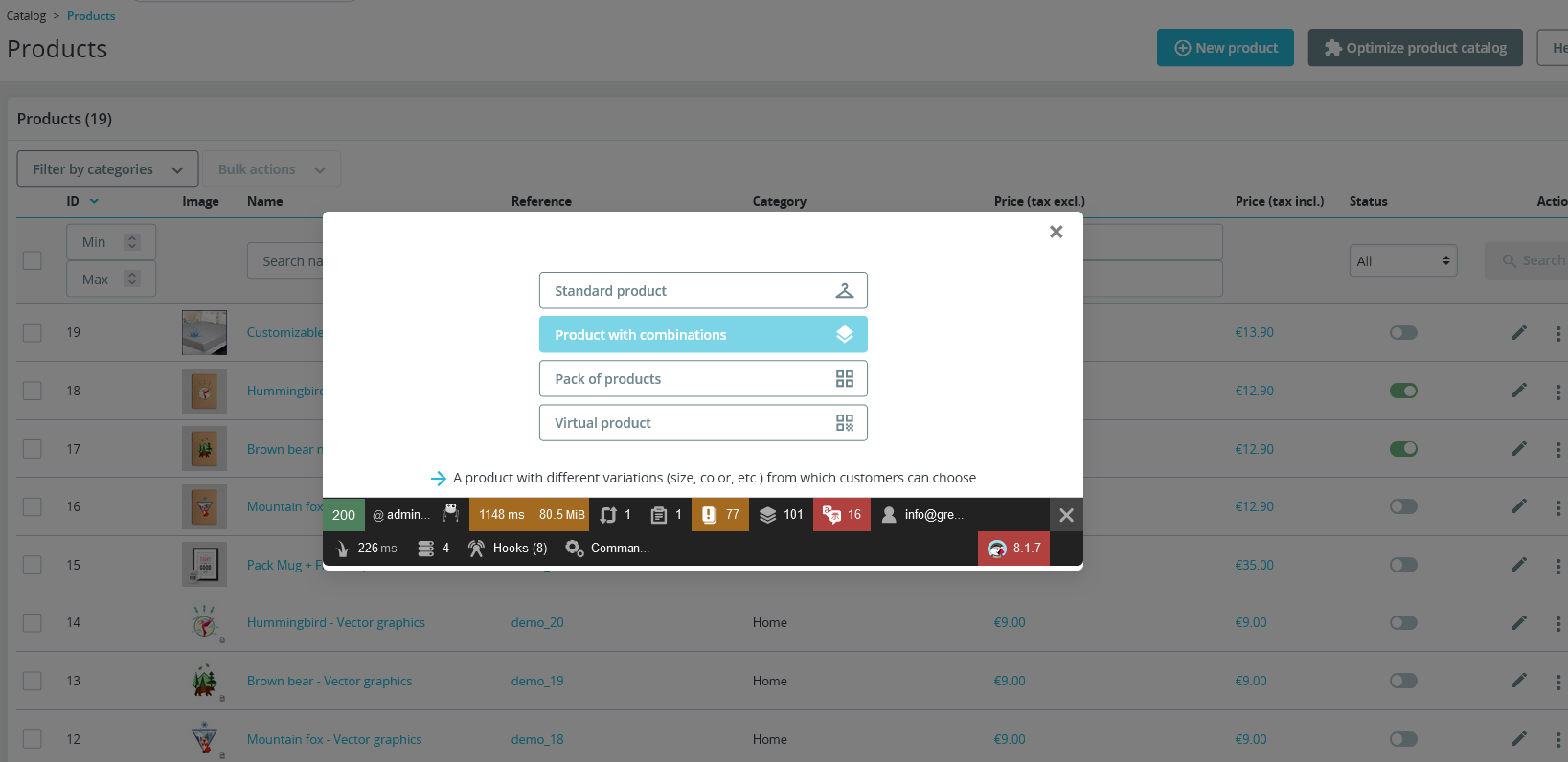Screen dimensions: 1568x762
Task: Disable the status switch for product 17
Action: (x=1403, y=449)
